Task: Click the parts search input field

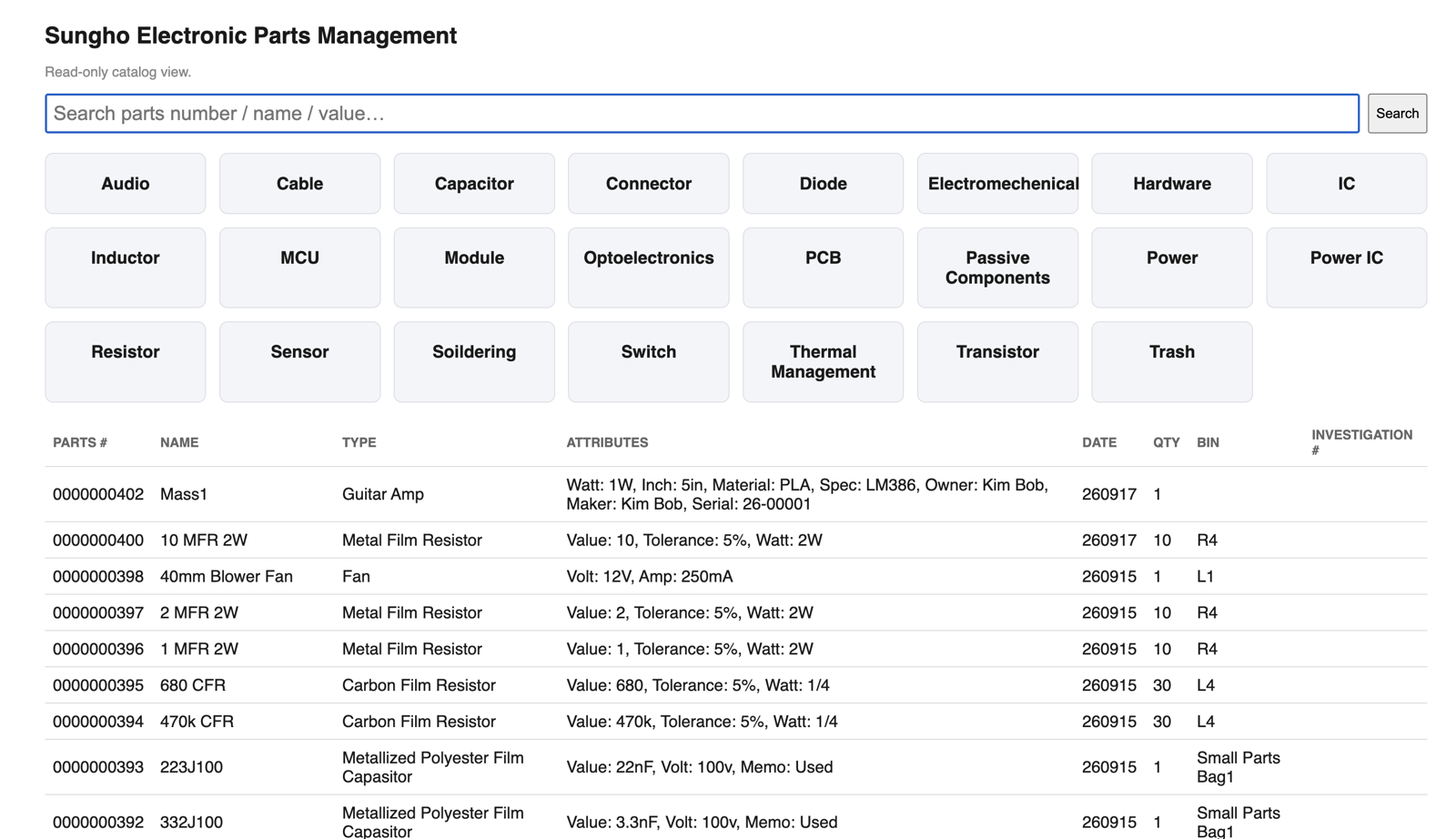Action: click(x=702, y=114)
